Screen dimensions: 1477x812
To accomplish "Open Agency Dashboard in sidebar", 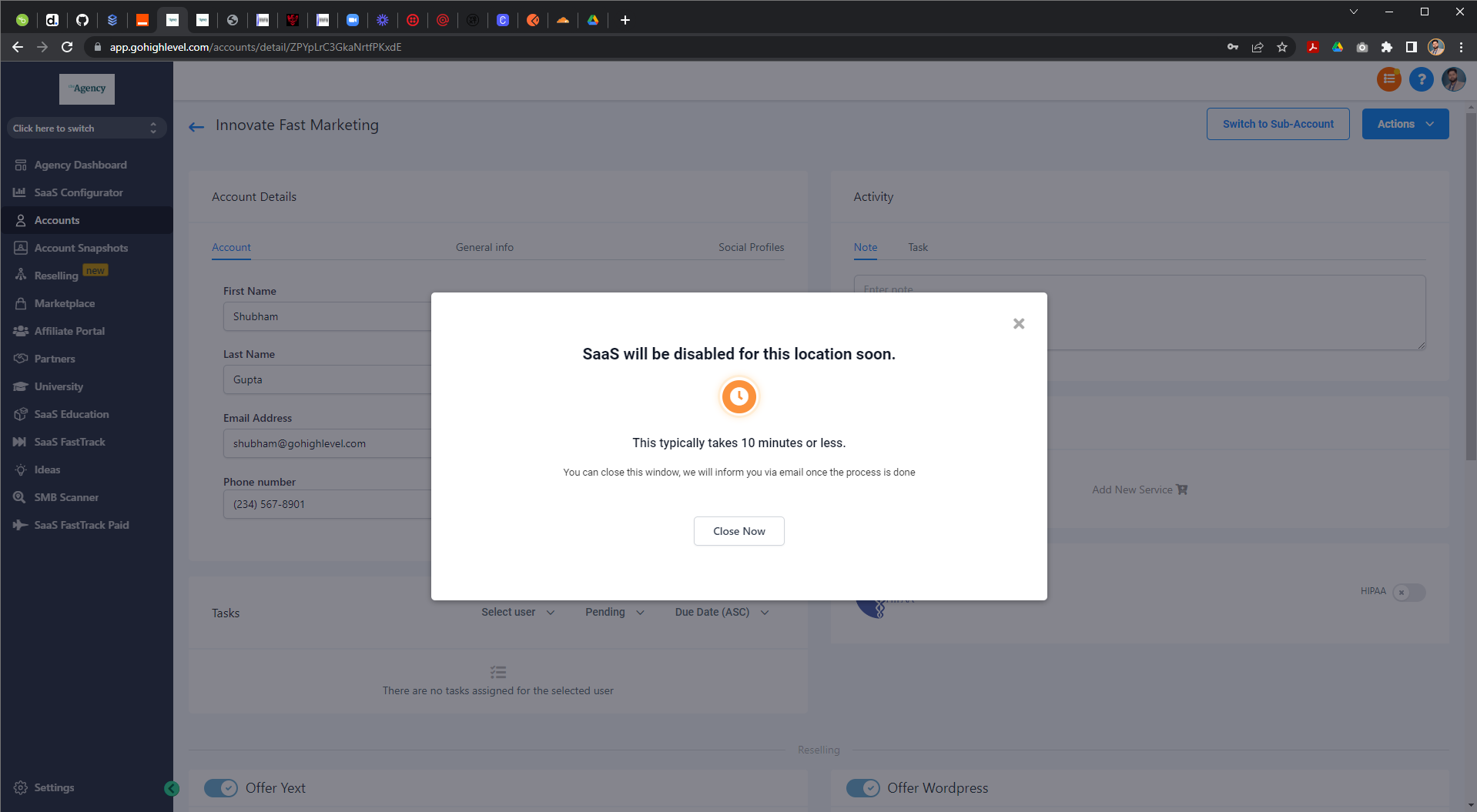I will click(80, 165).
